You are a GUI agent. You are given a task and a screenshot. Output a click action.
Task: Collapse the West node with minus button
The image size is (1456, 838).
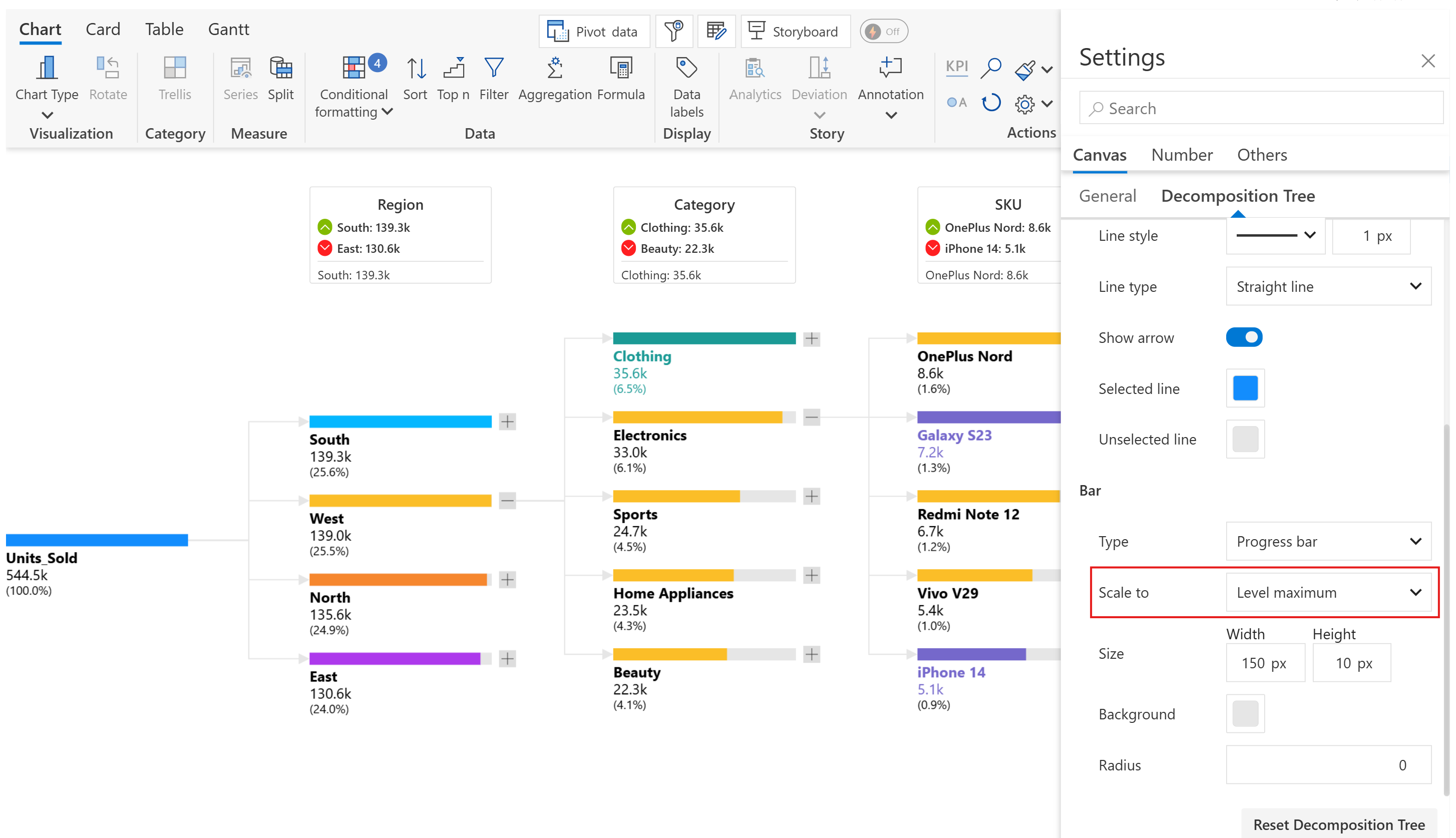(x=507, y=500)
